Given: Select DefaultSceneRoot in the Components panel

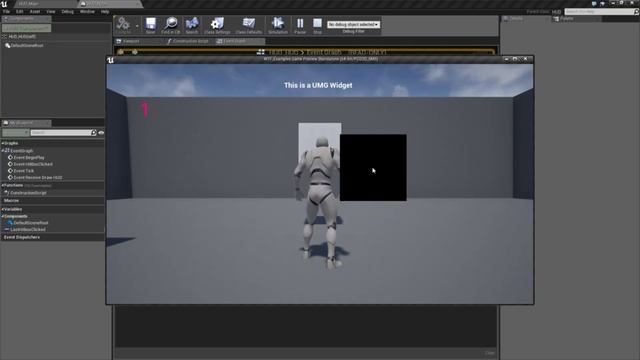Looking at the screenshot, I should [x=27, y=46].
